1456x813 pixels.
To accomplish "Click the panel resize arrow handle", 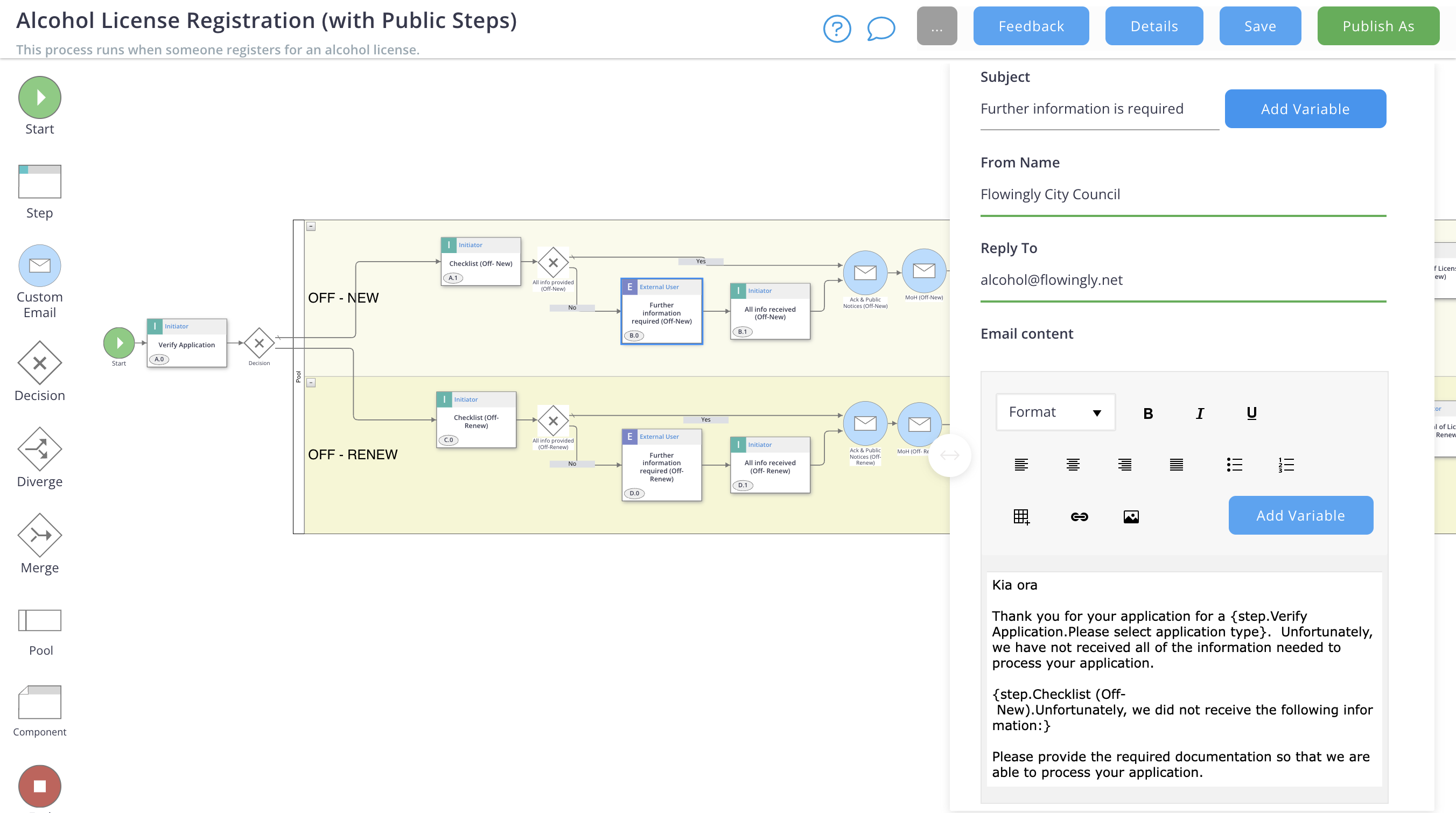I will 949,455.
